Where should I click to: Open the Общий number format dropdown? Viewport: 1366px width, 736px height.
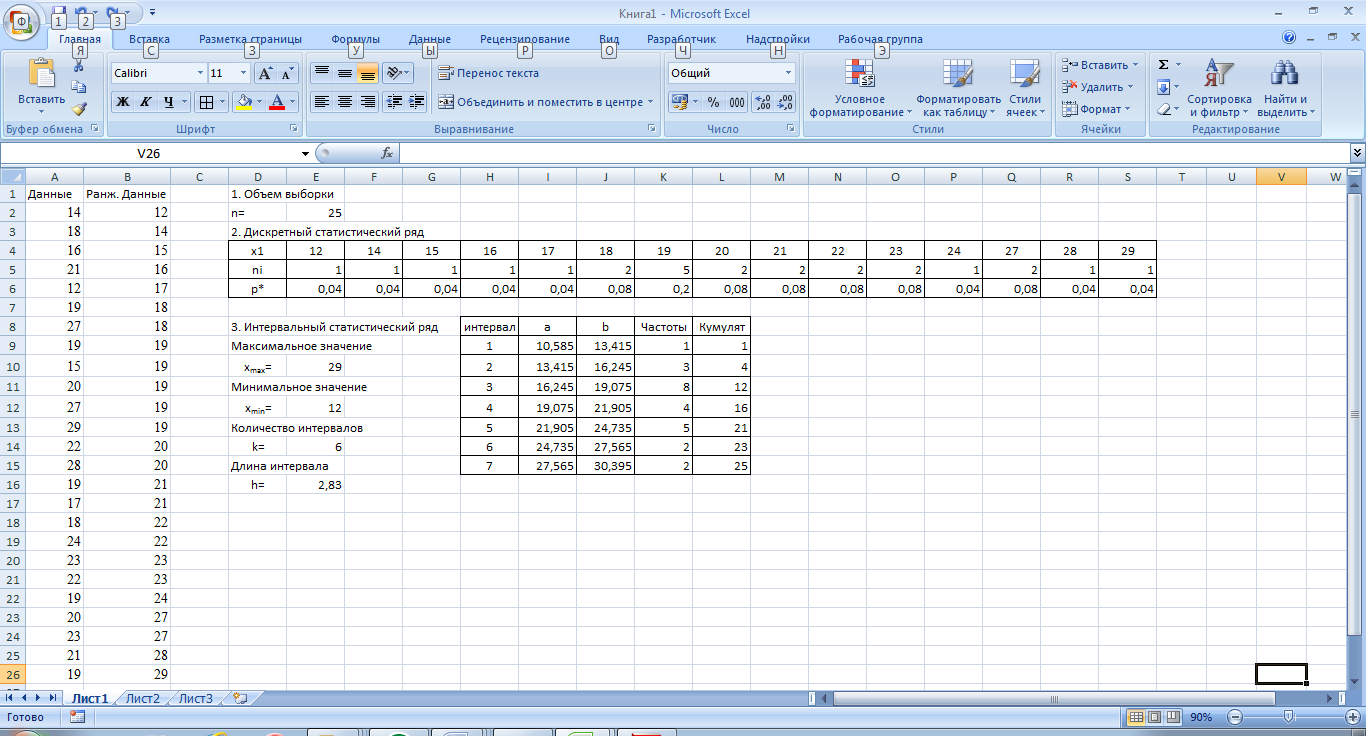coord(788,73)
